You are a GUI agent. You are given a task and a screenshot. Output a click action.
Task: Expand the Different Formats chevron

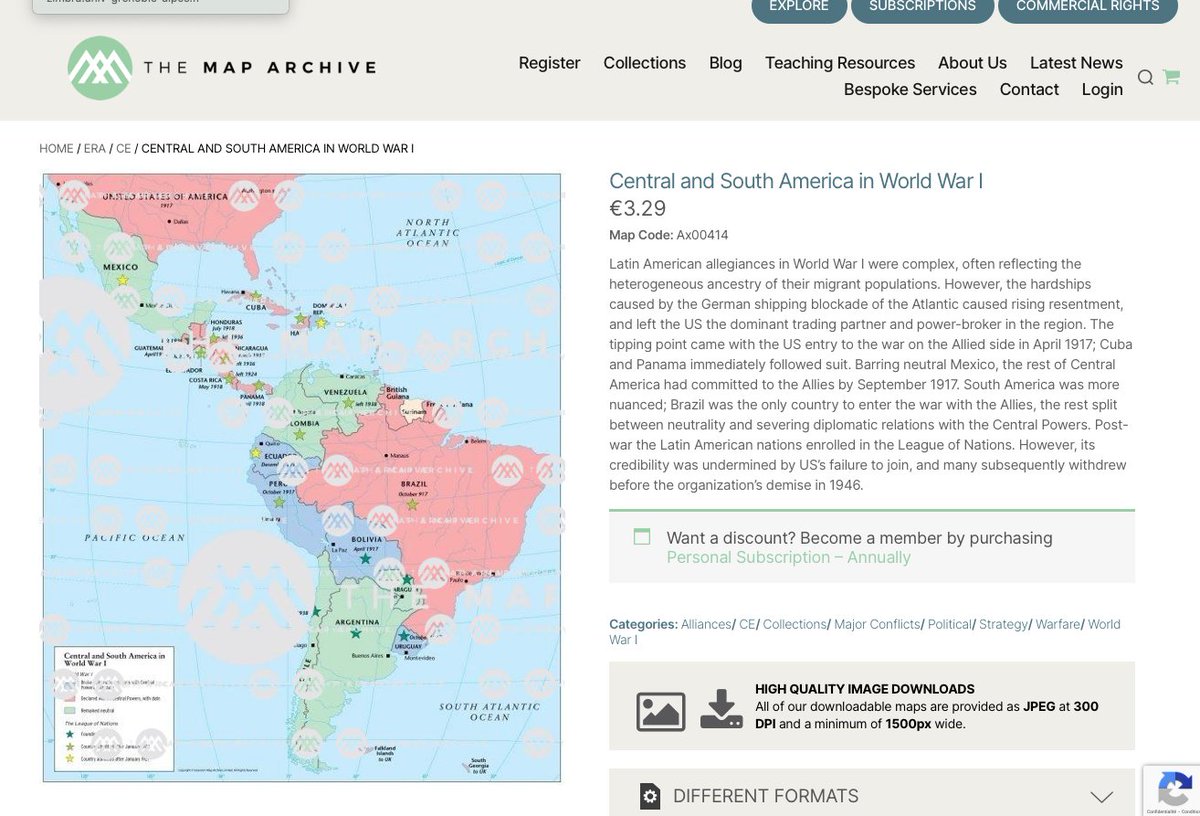point(1101,797)
